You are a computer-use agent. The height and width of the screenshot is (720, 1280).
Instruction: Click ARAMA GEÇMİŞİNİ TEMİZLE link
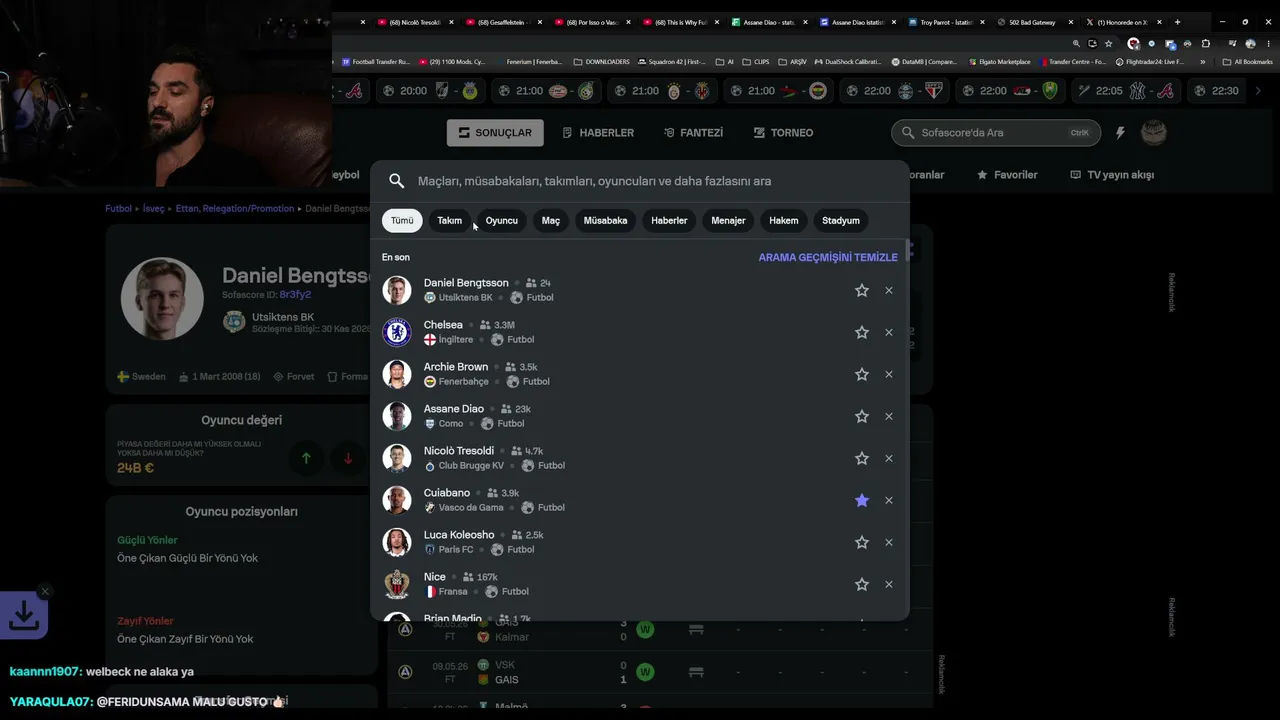pyautogui.click(x=828, y=257)
